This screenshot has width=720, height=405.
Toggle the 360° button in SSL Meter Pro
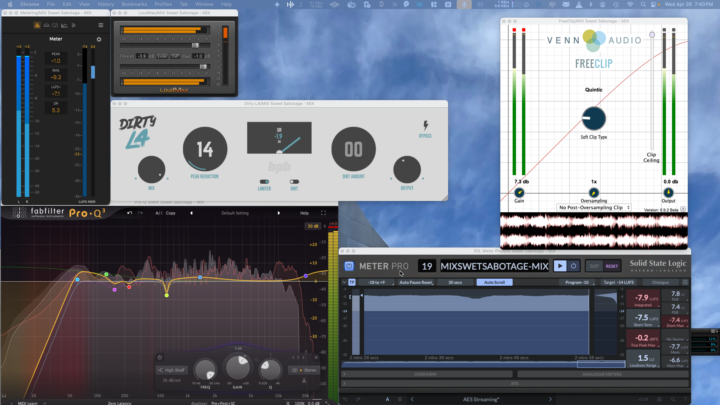(594, 266)
